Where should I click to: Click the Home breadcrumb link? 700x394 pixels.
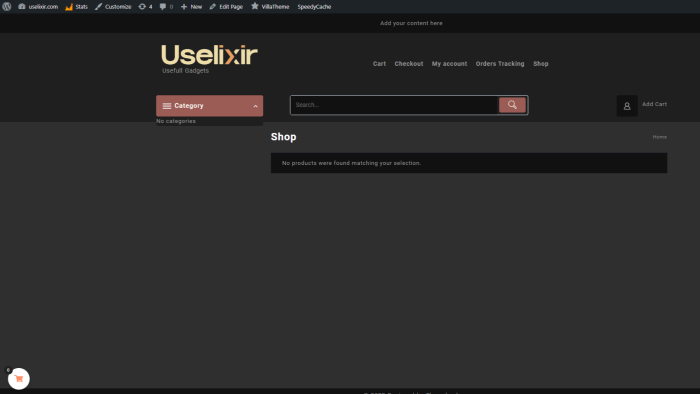(x=659, y=137)
